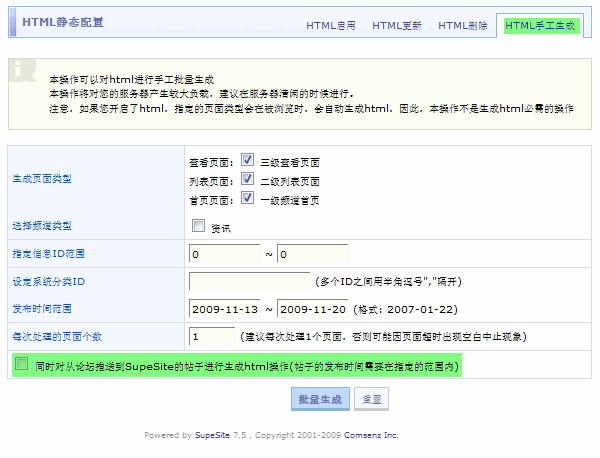Select the 每次处理的页面个数 input field
The image size is (600, 458).
coord(211,336)
